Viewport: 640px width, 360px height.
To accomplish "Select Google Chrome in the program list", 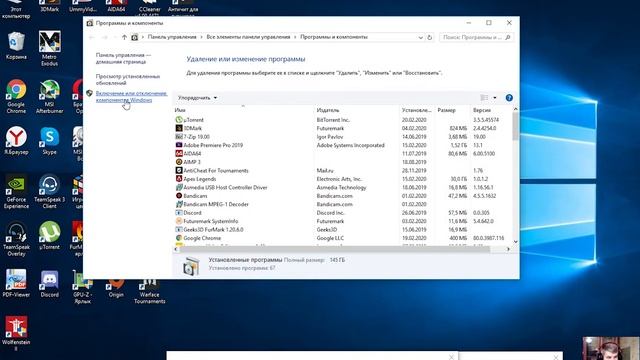I will point(342,238).
